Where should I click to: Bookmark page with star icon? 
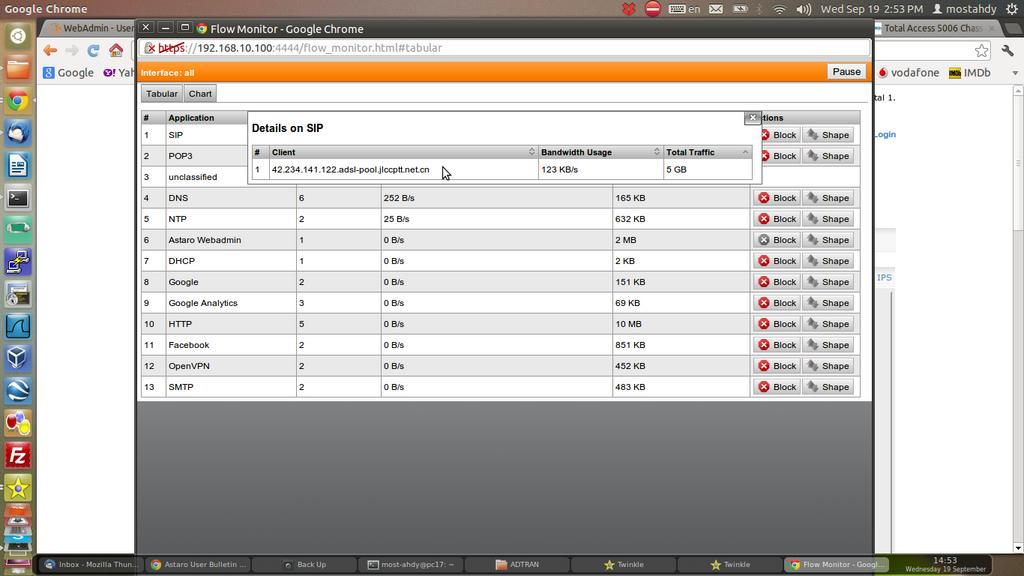point(982,51)
